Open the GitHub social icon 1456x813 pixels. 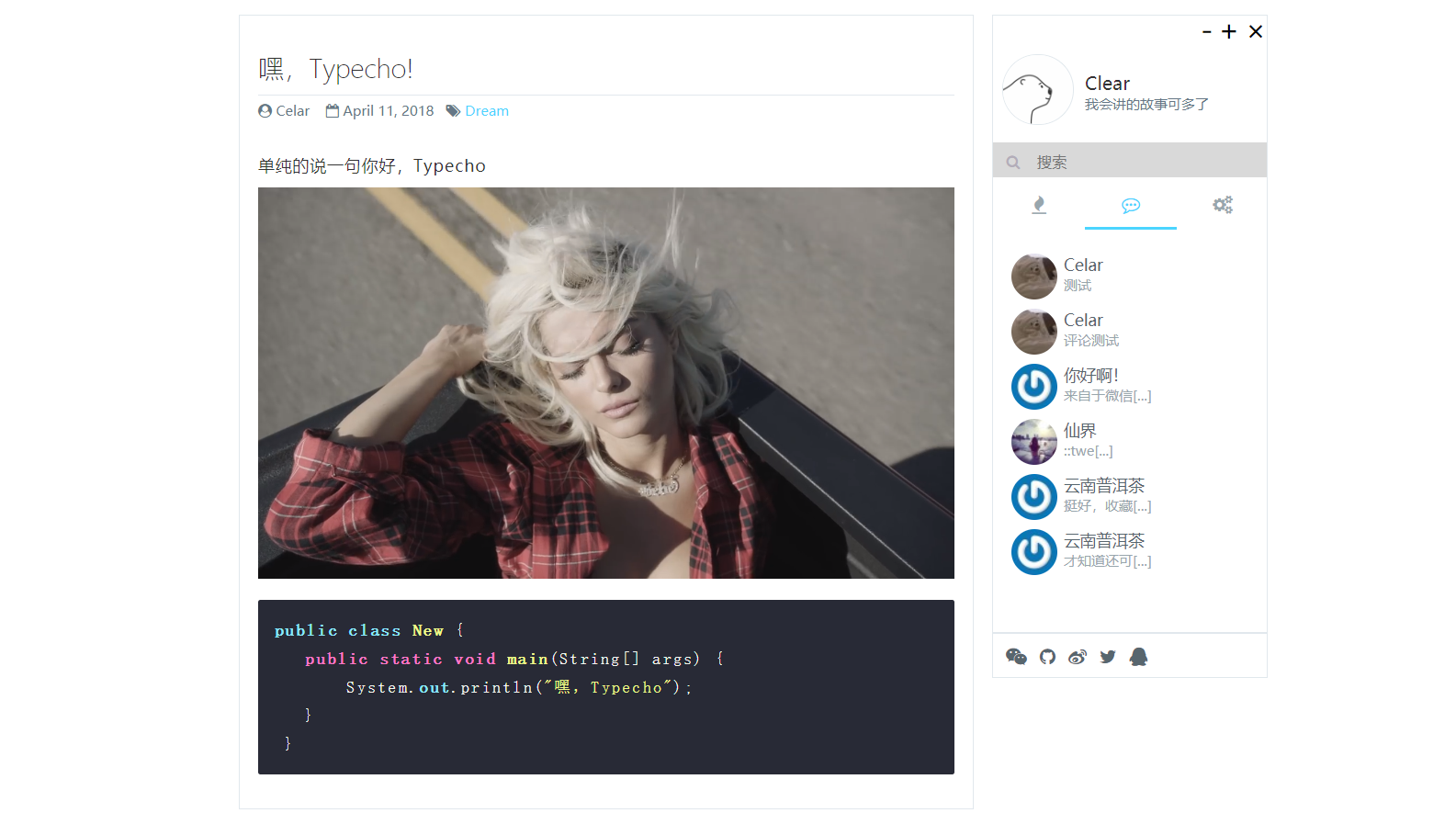pyautogui.click(x=1047, y=656)
